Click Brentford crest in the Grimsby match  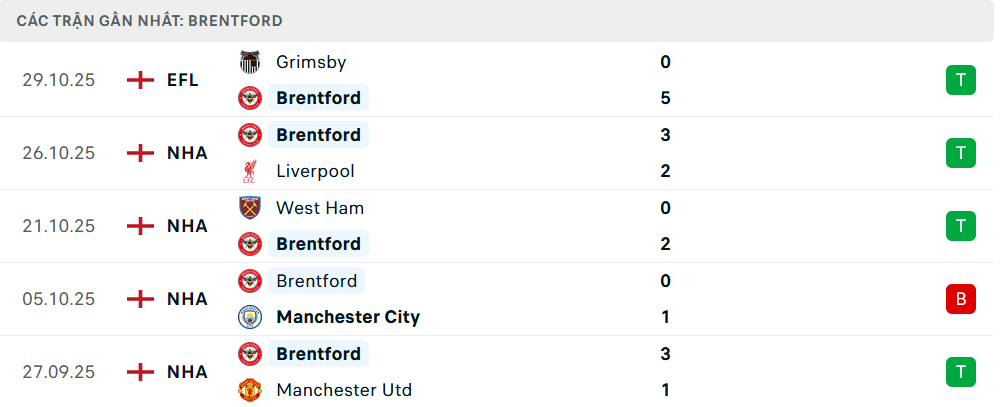tap(249, 98)
